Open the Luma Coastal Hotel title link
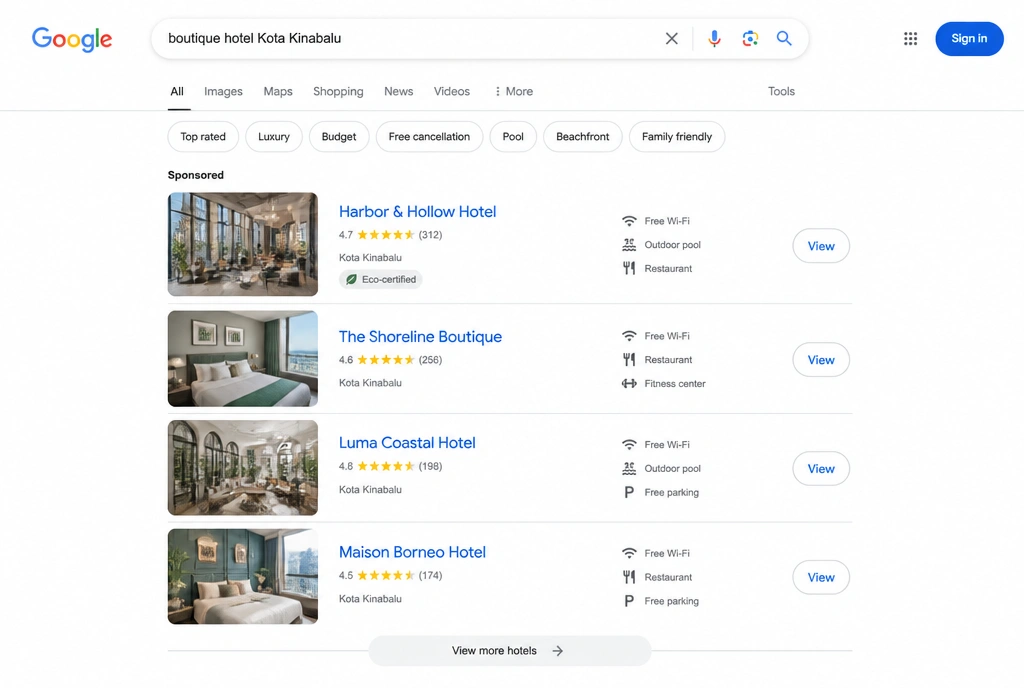The width and height of the screenshot is (1024, 688). tap(407, 443)
